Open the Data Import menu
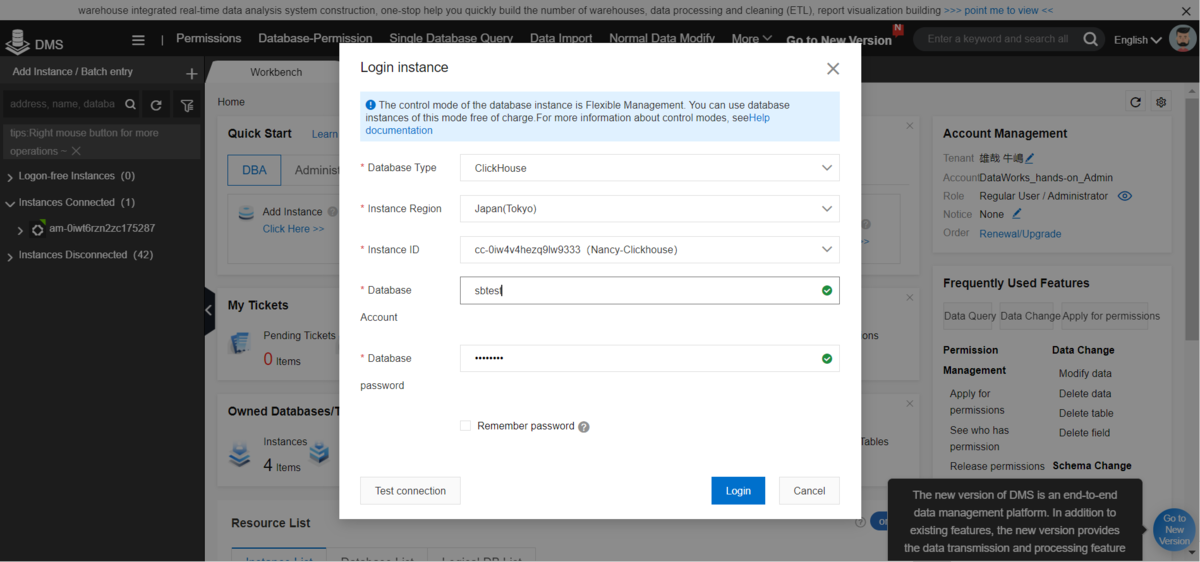Image resolution: width=1200 pixels, height=562 pixels. [x=561, y=38]
